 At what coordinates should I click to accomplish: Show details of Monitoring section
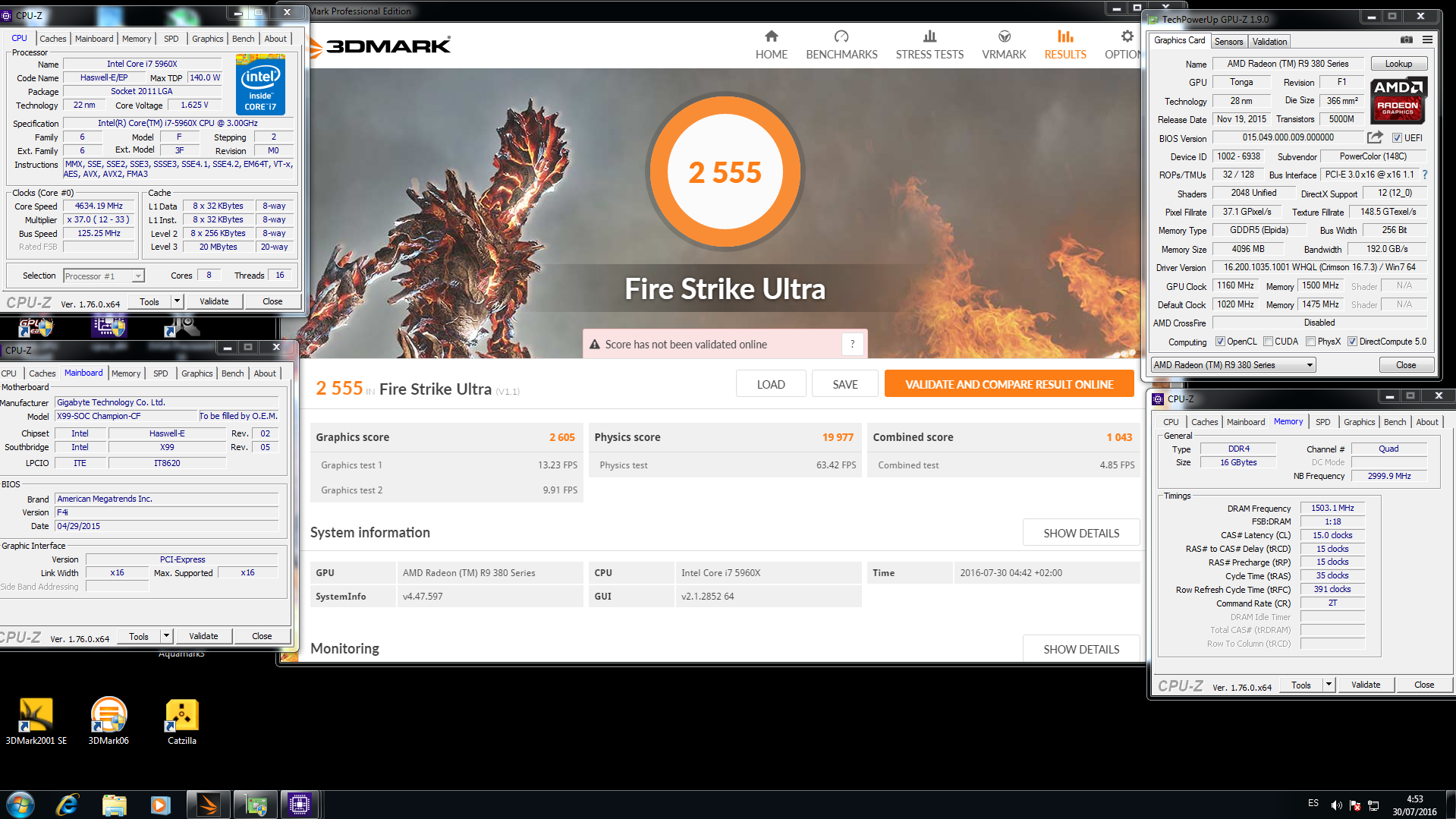(x=1081, y=649)
